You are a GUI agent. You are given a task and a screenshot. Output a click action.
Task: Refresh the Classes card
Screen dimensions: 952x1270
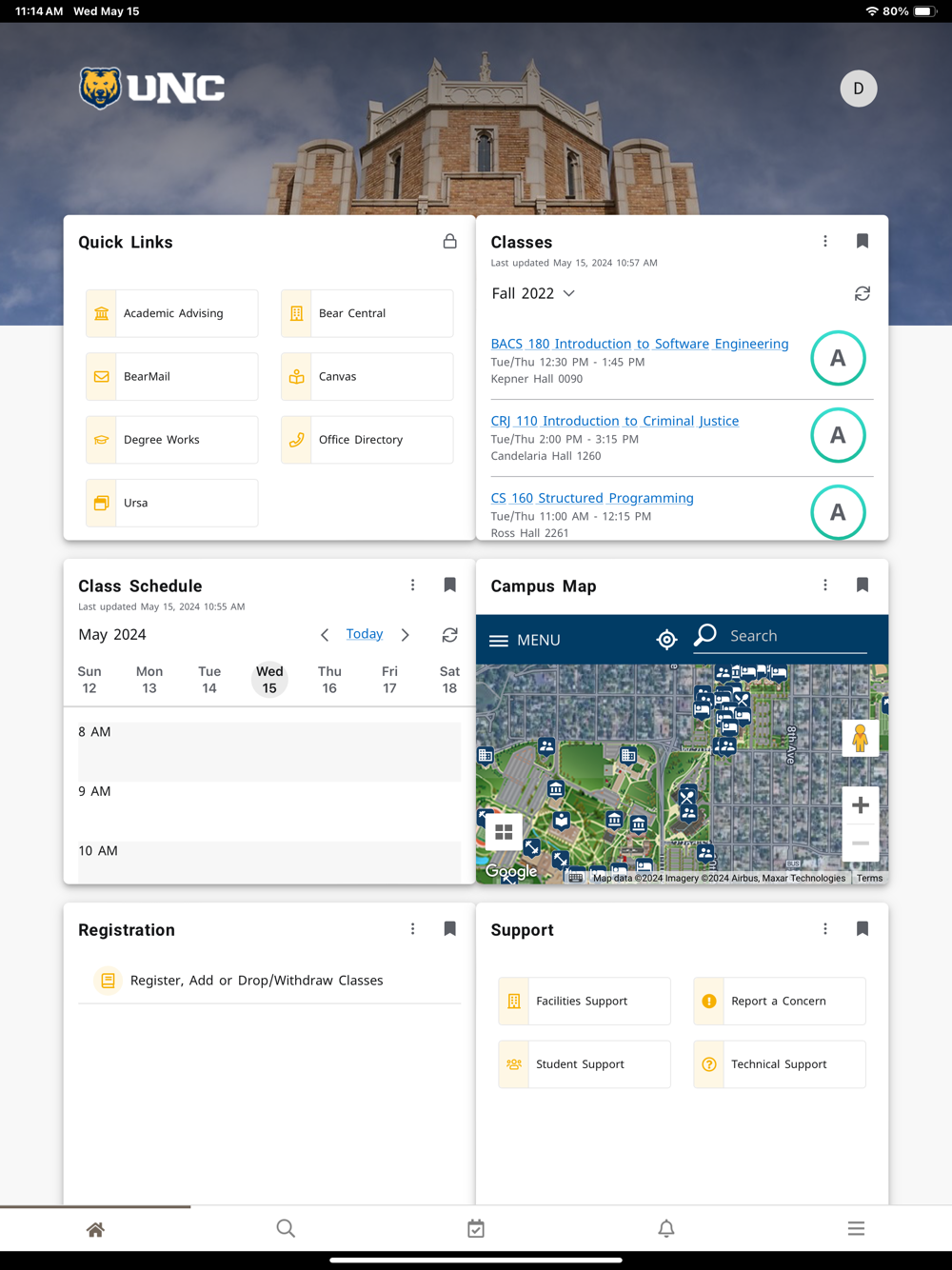point(863,293)
